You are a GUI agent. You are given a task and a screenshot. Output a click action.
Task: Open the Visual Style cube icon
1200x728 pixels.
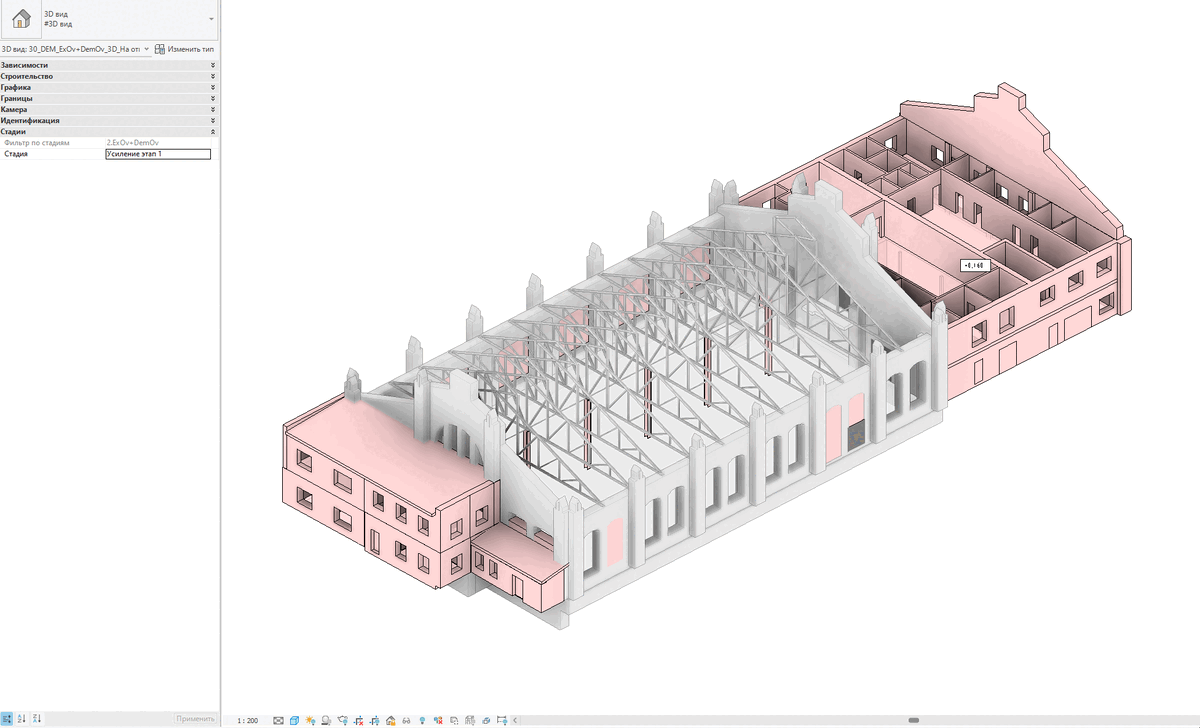tap(294, 720)
